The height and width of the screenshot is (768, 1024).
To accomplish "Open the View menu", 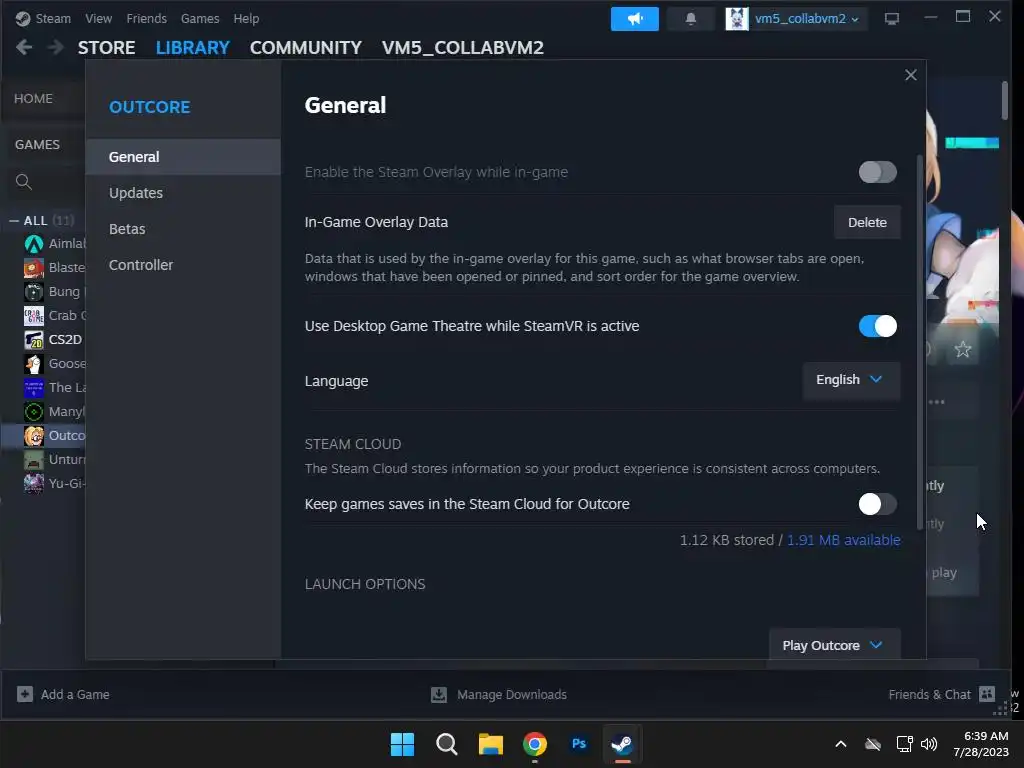I will (98, 18).
